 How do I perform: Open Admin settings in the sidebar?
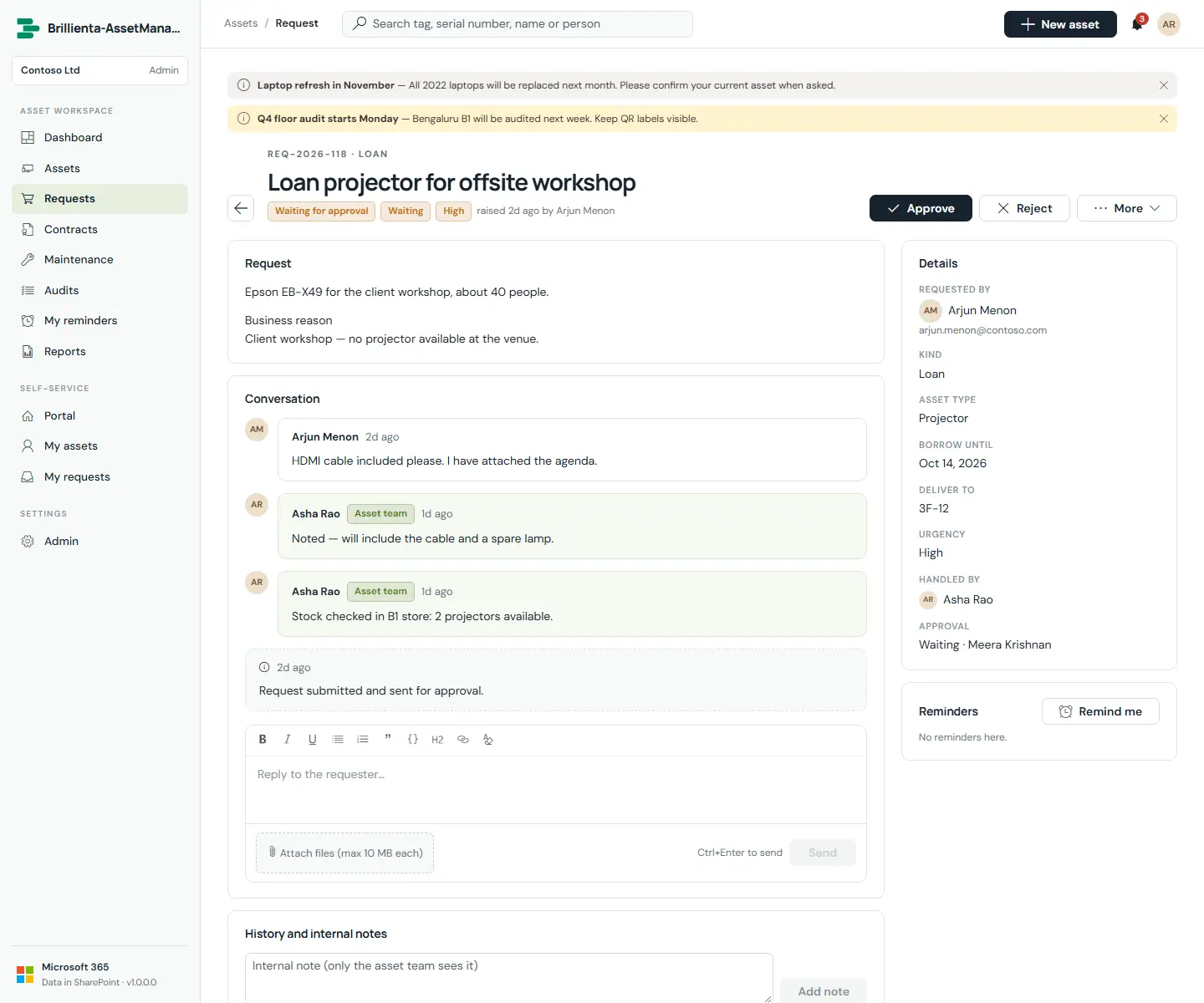coord(99,542)
